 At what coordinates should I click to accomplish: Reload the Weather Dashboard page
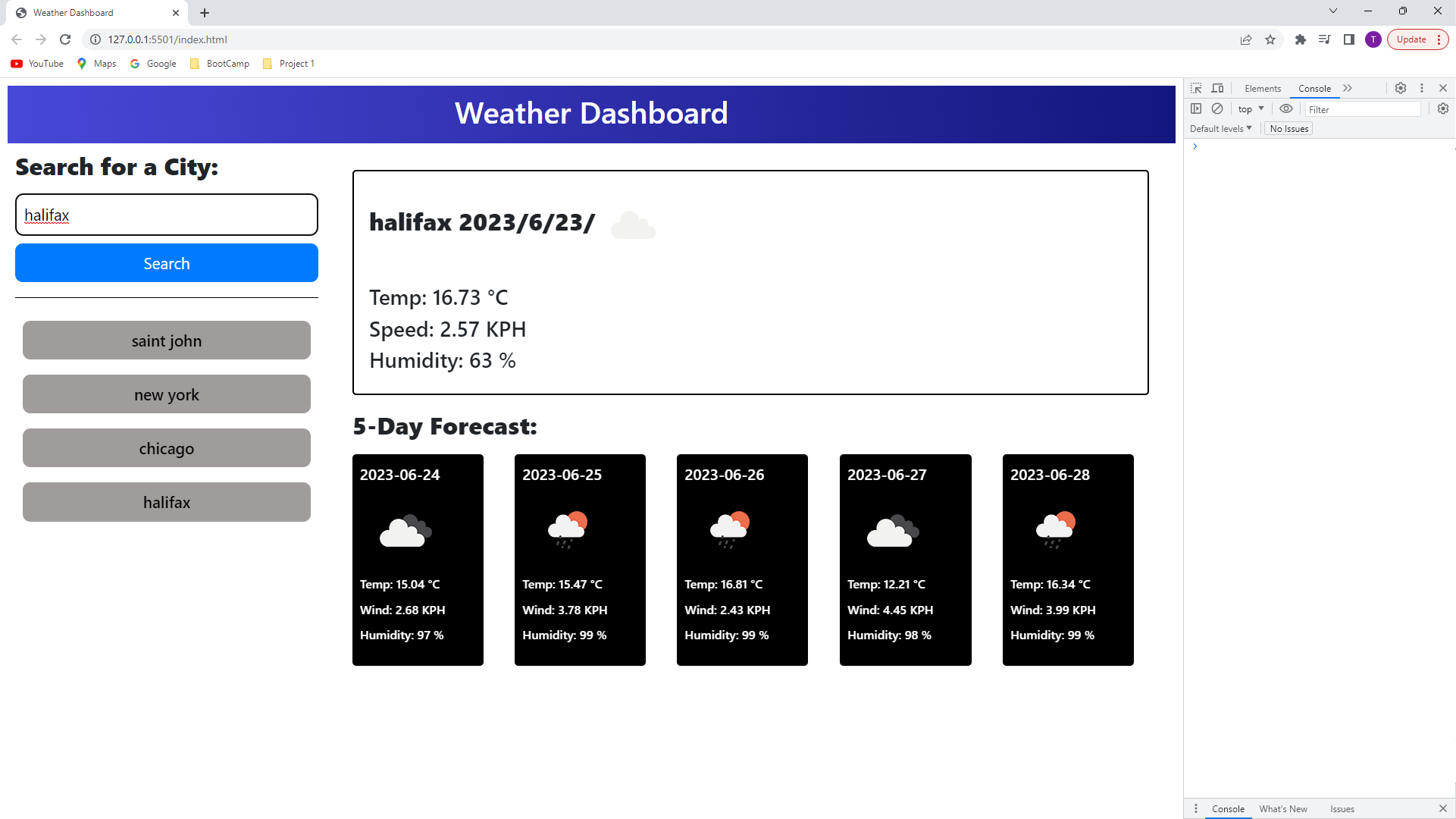(x=64, y=39)
